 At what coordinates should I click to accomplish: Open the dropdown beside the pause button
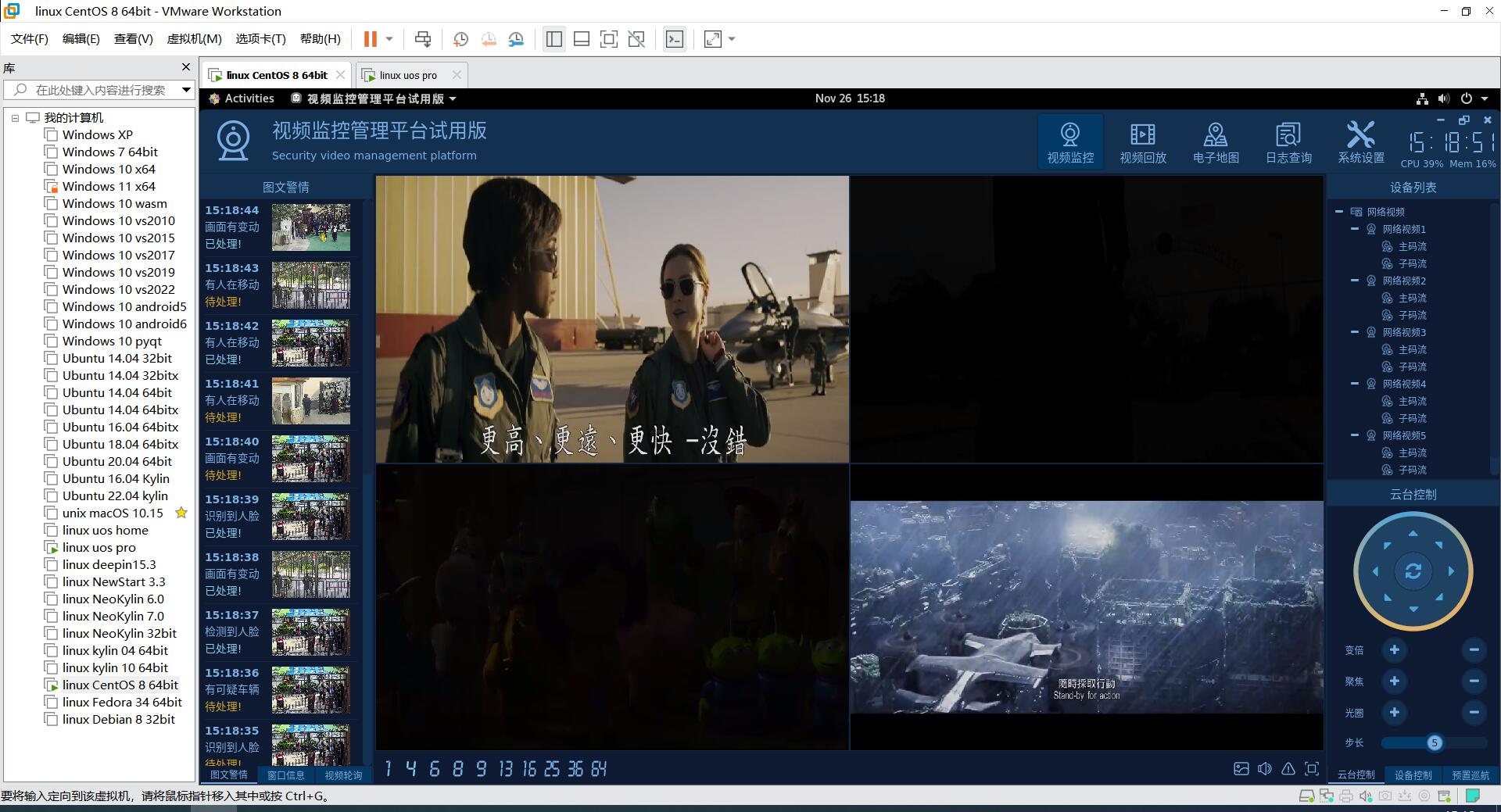coord(389,39)
